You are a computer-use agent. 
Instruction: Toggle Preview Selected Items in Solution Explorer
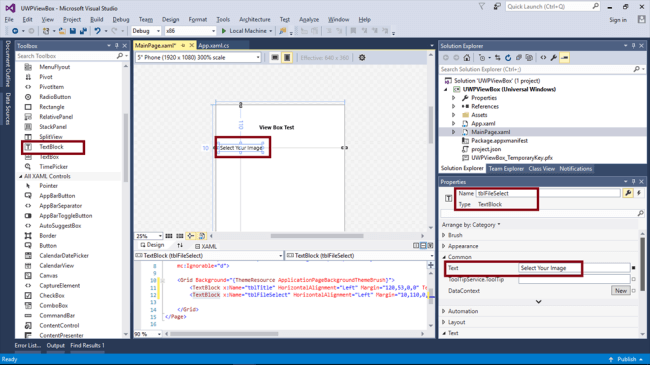coord(565,58)
